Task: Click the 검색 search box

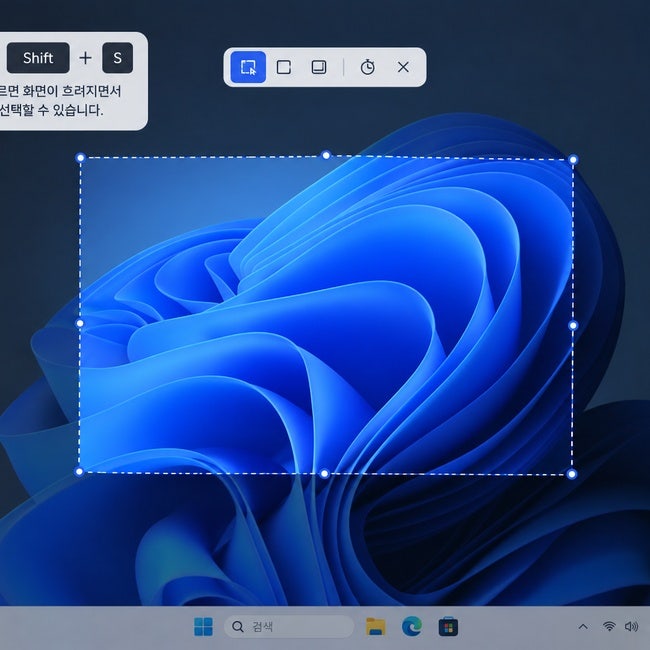Action: [x=289, y=626]
